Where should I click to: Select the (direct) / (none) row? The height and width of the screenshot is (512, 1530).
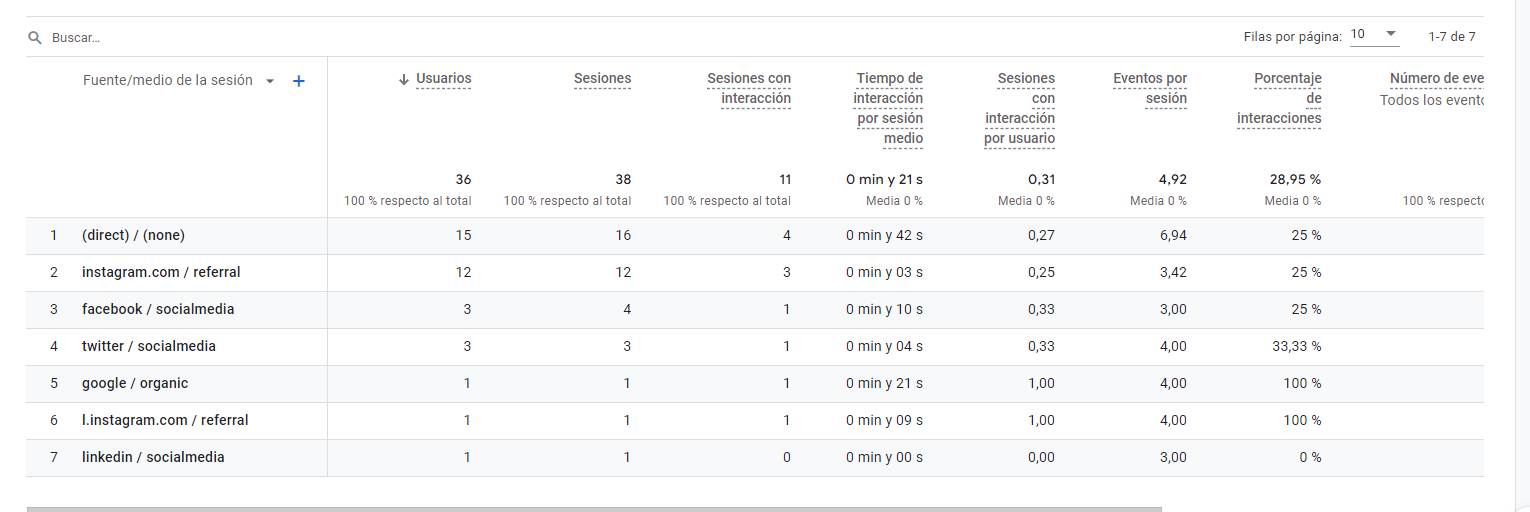pyautogui.click(x=755, y=235)
